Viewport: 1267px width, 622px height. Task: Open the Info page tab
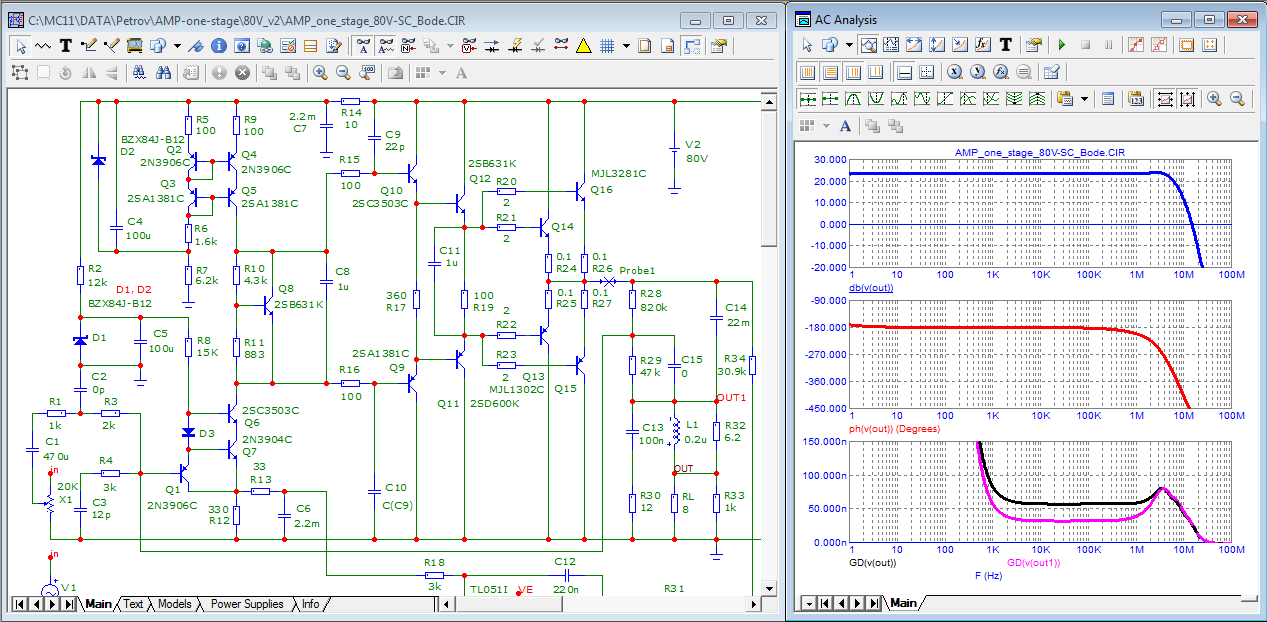[x=310, y=604]
